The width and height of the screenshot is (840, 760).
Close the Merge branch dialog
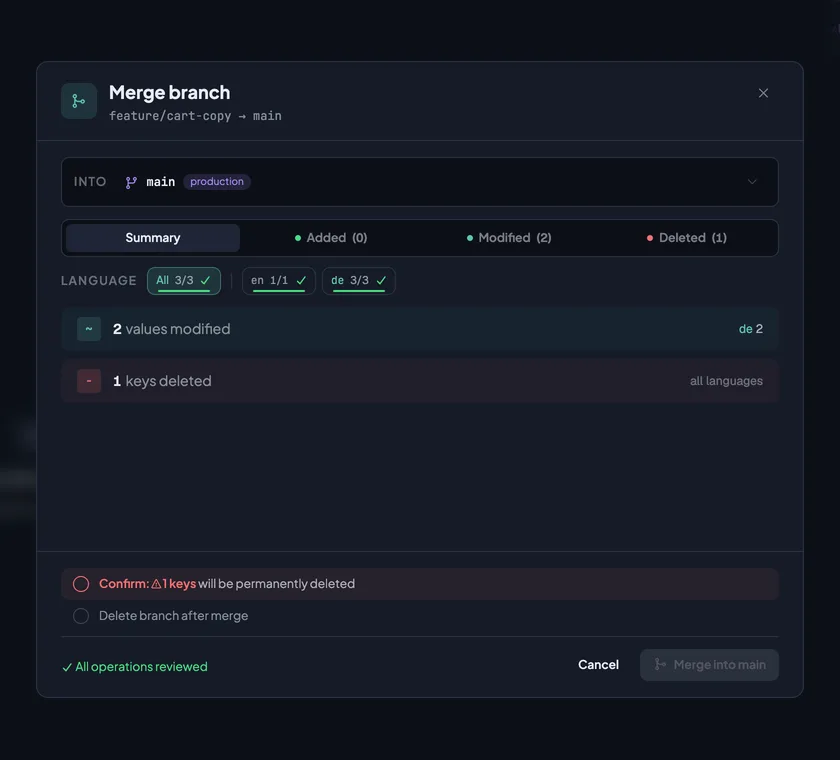pyautogui.click(x=763, y=93)
